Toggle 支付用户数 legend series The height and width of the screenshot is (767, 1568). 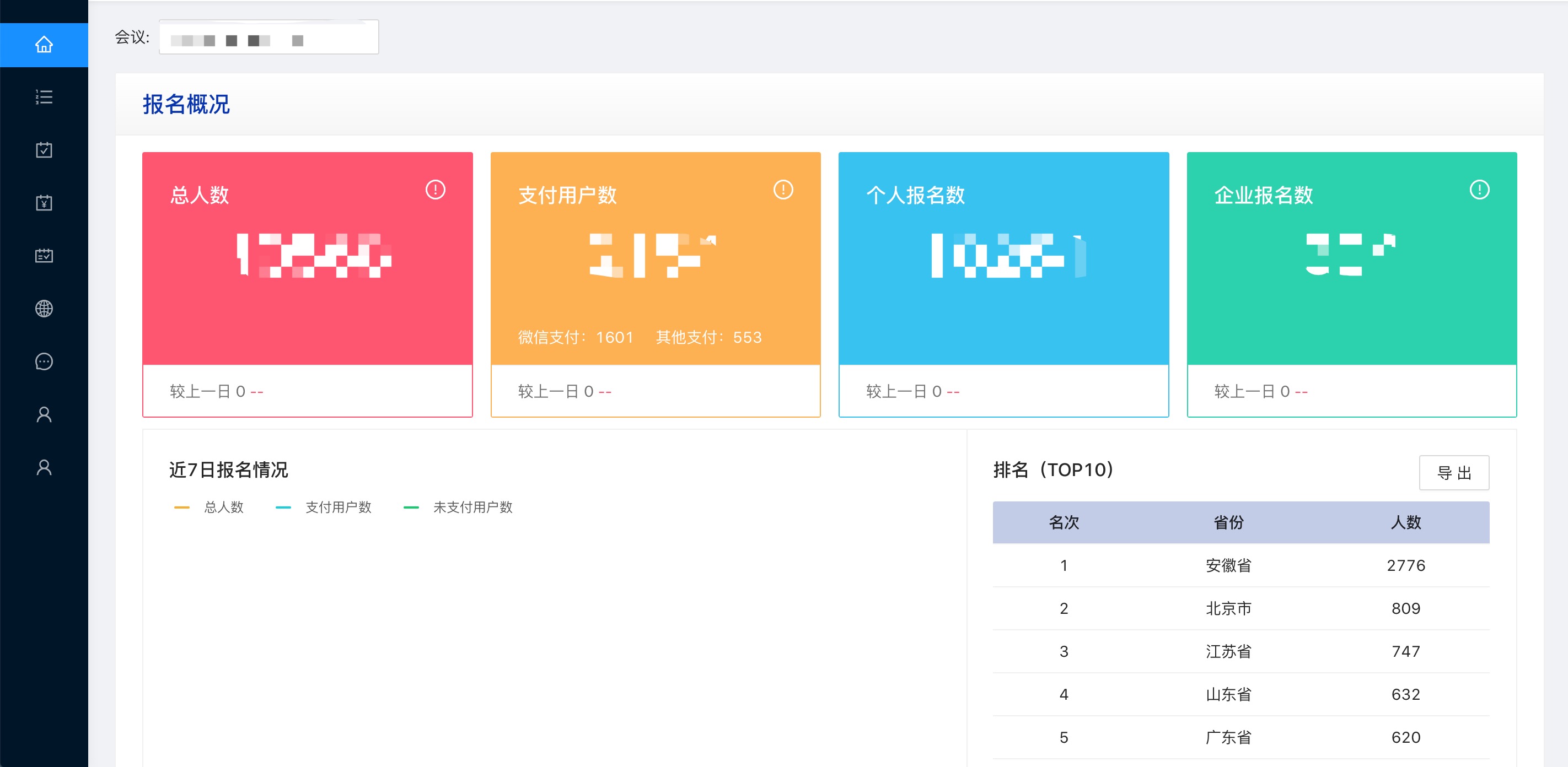[323, 507]
